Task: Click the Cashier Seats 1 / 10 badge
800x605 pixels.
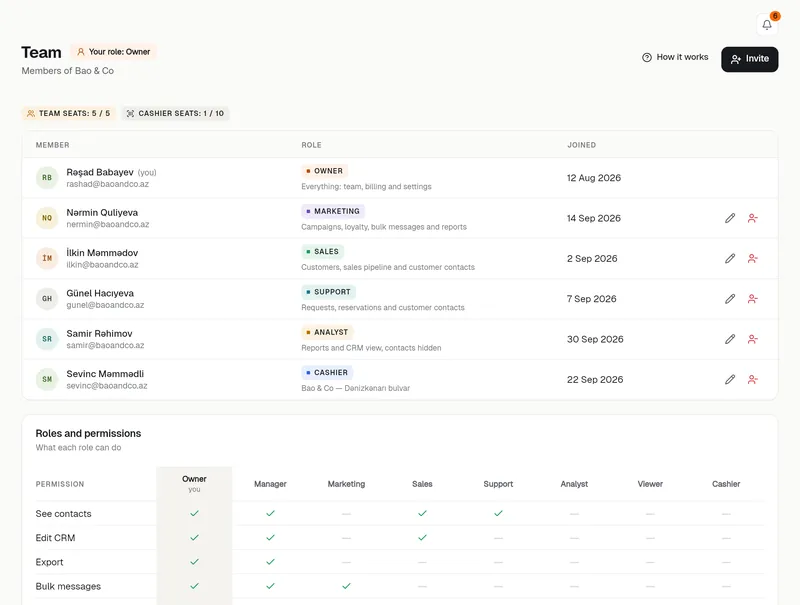Action: coord(176,113)
